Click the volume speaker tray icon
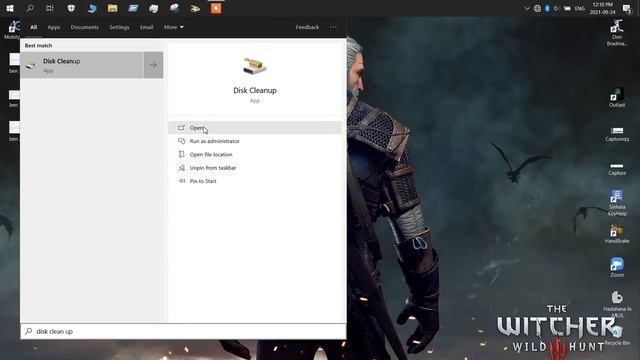Image resolution: width=640 pixels, height=360 pixels. click(557, 9)
